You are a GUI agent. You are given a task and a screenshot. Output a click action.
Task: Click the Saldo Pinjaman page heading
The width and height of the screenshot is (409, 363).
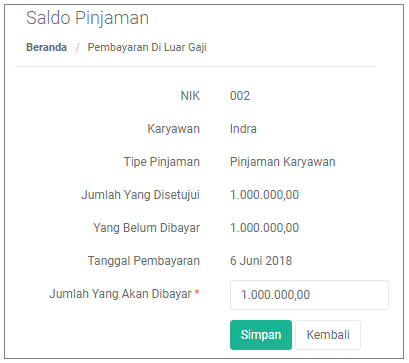click(x=87, y=18)
